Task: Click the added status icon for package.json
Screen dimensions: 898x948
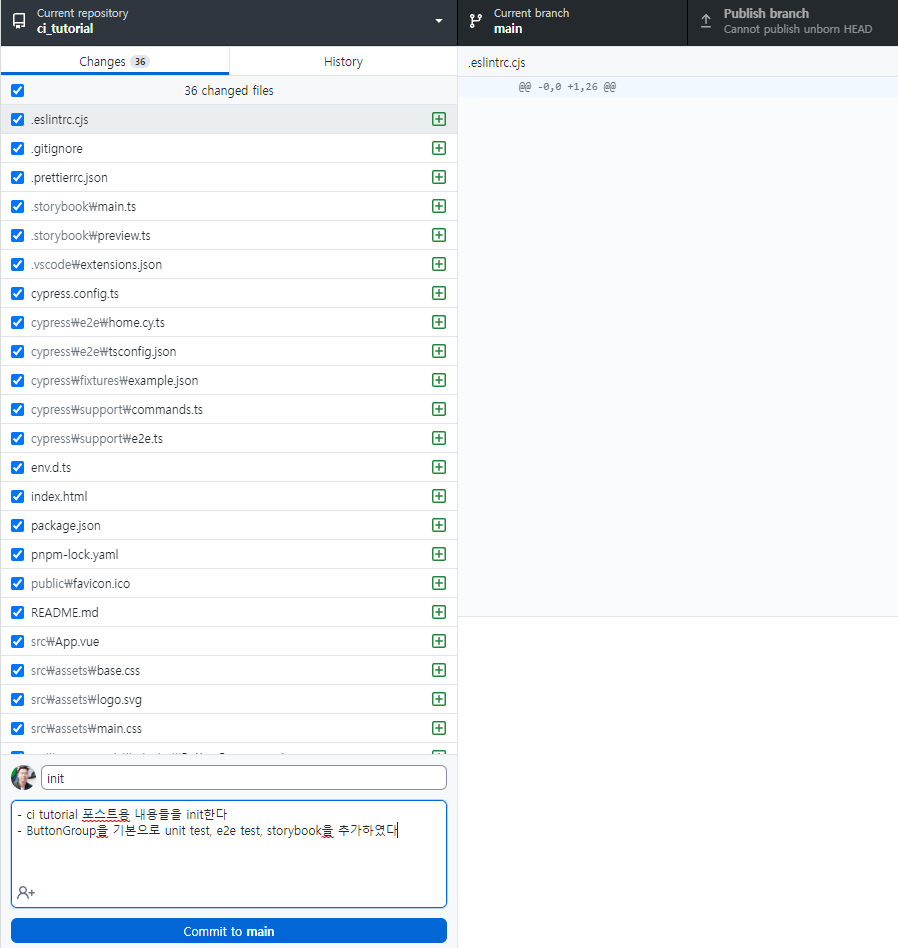Action: 439,525
